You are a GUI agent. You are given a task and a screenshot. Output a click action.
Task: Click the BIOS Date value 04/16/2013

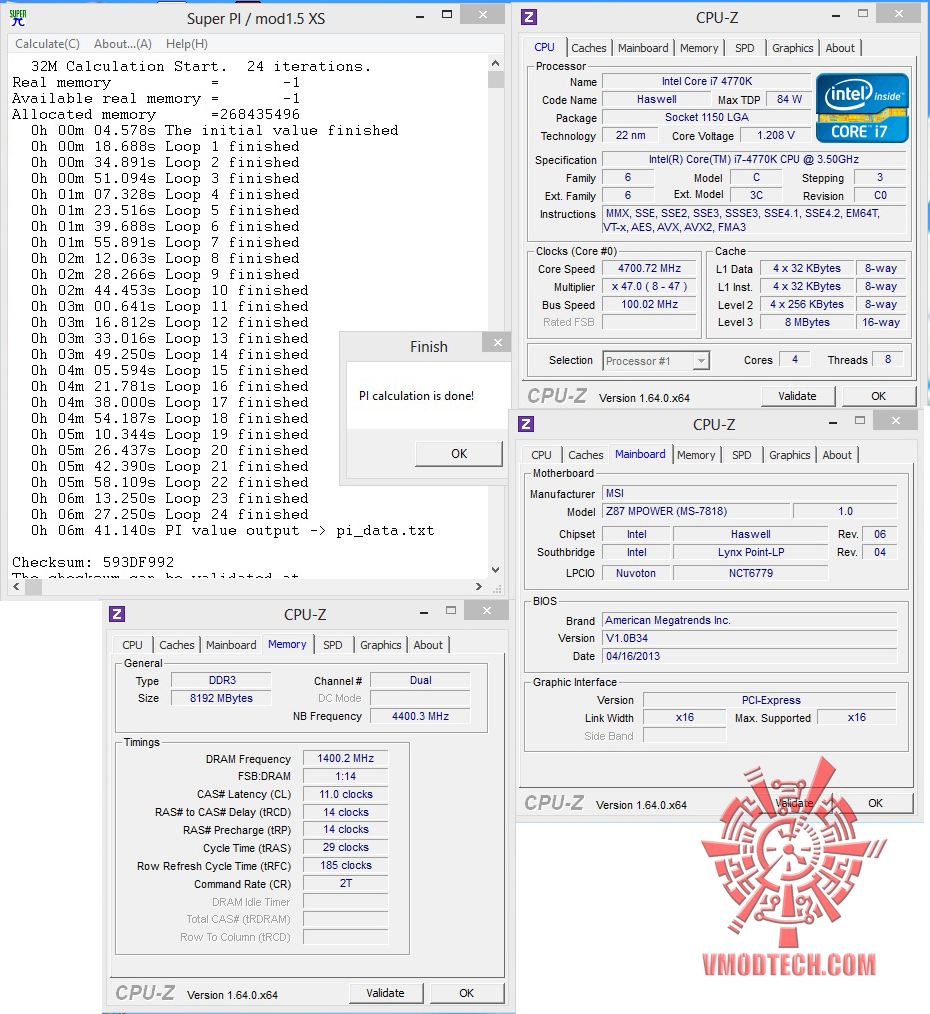[x=750, y=656]
